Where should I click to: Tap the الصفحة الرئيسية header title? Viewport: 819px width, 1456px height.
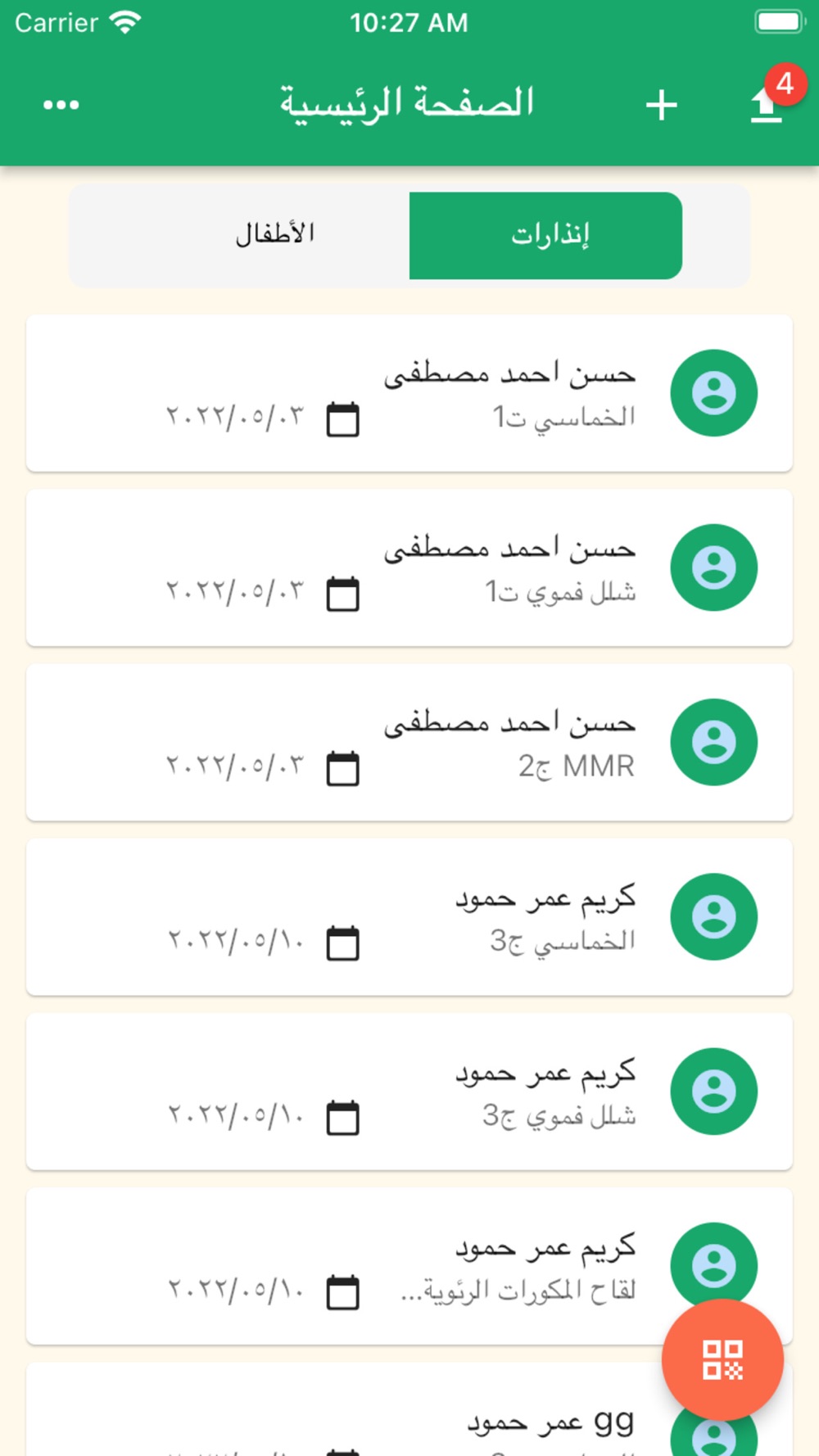click(407, 104)
